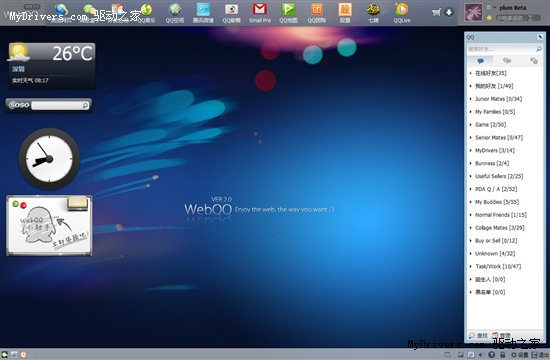Click the weather widget sun icon
This screenshot has width=550, height=360.
(x=18, y=53)
